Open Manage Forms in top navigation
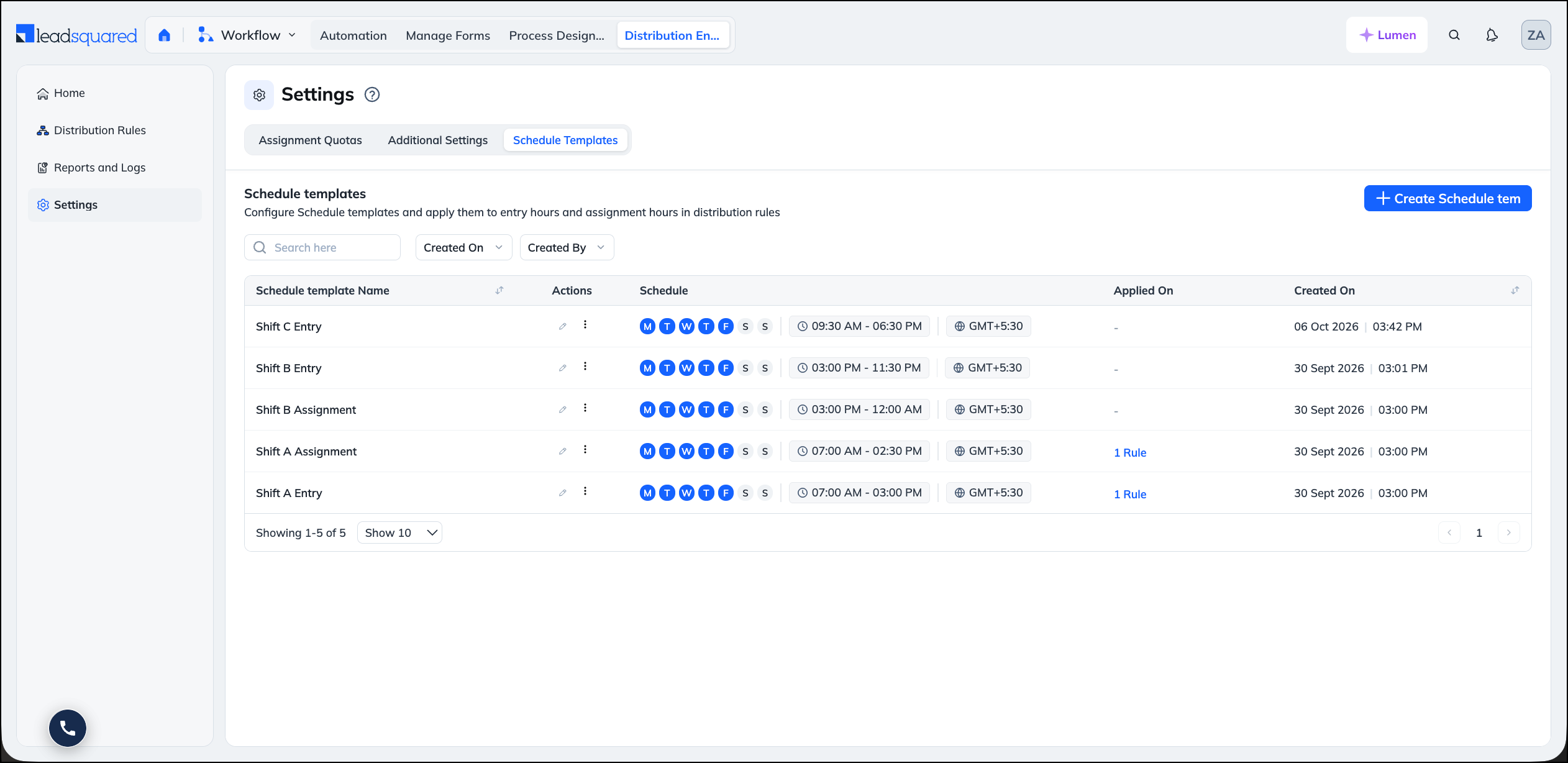This screenshot has width=1568, height=763. tap(448, 35)
